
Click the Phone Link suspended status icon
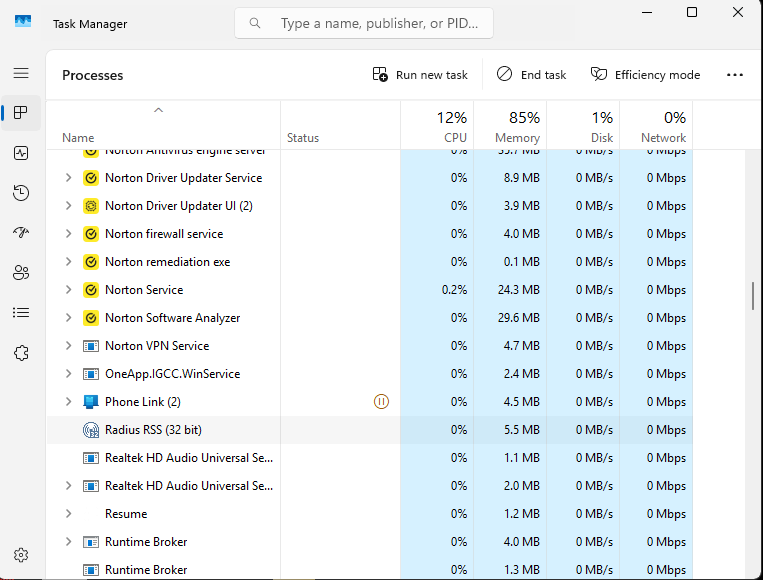381,401
